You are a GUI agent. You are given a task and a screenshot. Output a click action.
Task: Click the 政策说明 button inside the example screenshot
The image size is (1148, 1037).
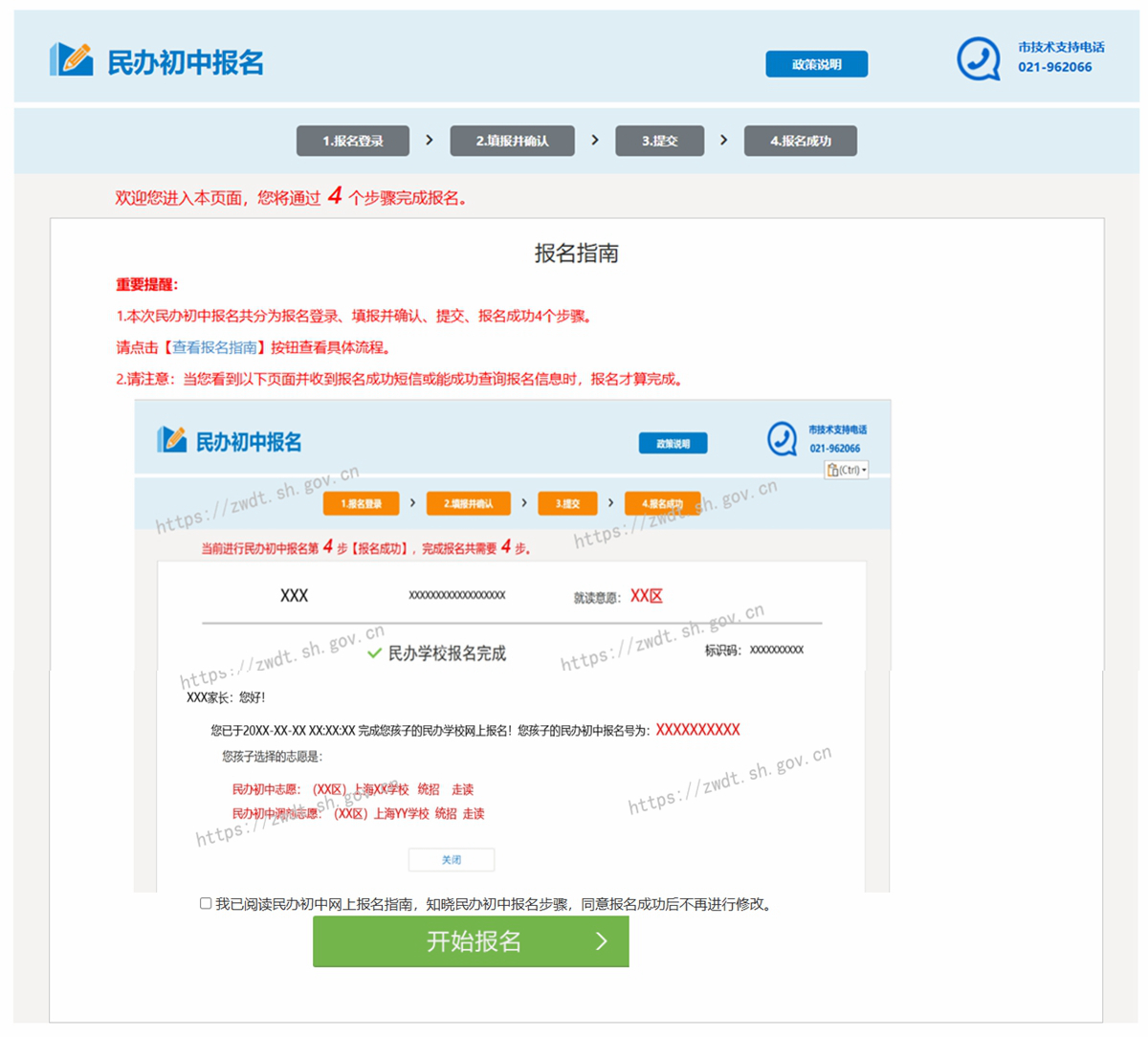click(x=673, y=443)
